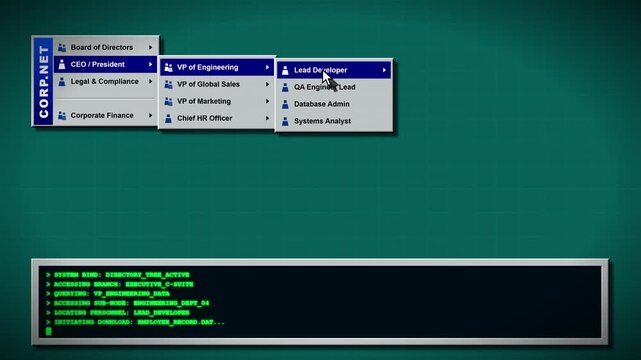Click the arrow beside CEO / President
The height and width of the screenshot is (360, 641).
(150, 65)
